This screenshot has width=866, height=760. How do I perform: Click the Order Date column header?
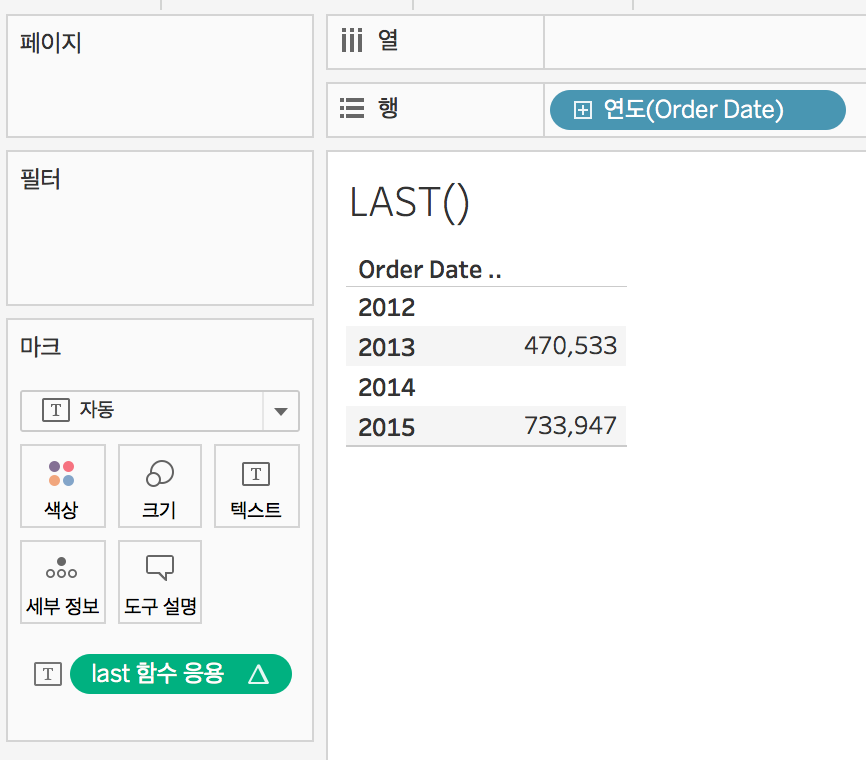click(430, 270)
